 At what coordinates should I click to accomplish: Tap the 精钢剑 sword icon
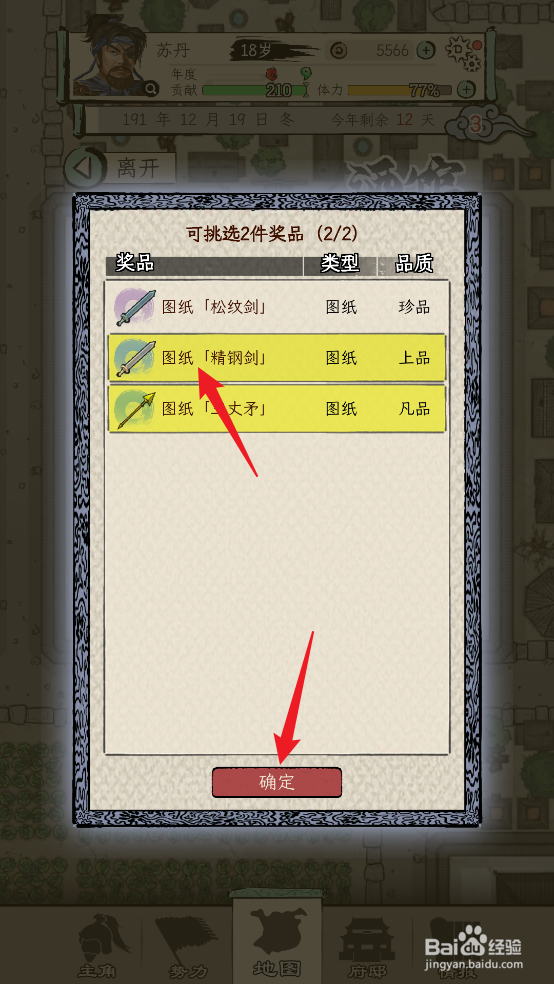click(x=135, y=358)
